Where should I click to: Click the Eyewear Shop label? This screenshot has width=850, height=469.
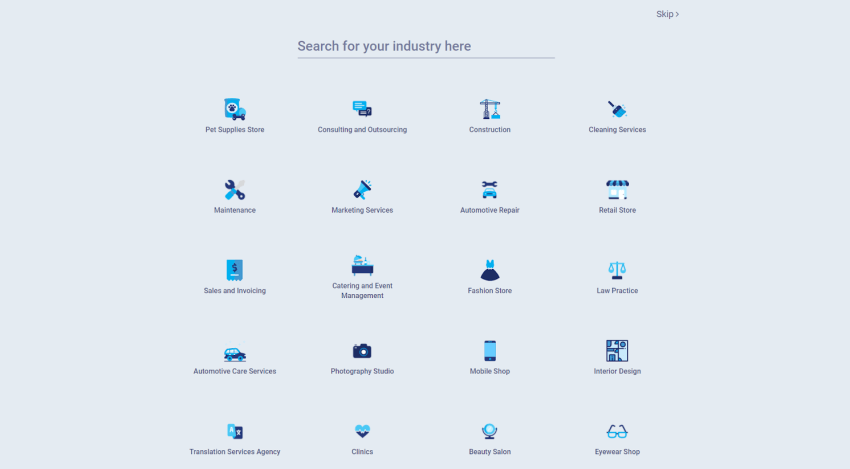617,452
